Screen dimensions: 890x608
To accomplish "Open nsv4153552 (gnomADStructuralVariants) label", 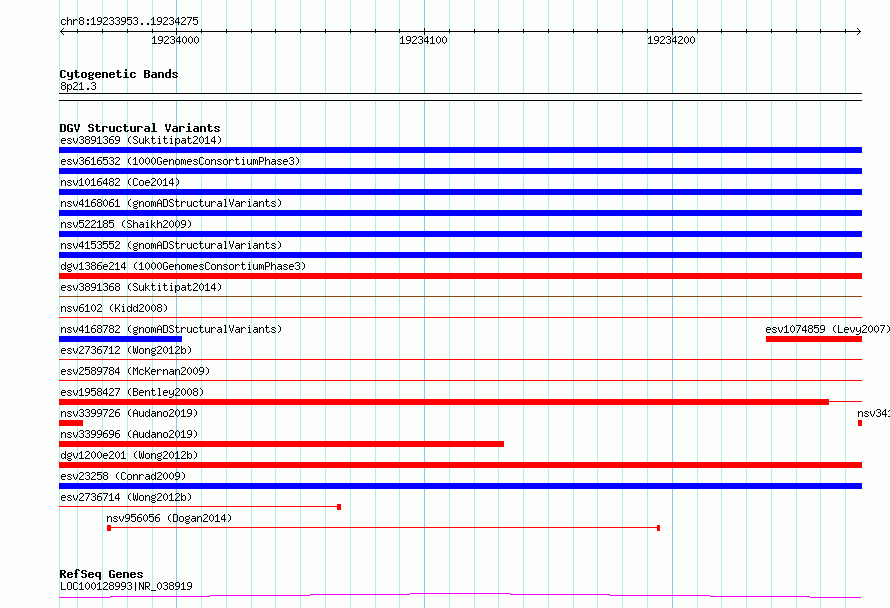I will click(171, 245).
